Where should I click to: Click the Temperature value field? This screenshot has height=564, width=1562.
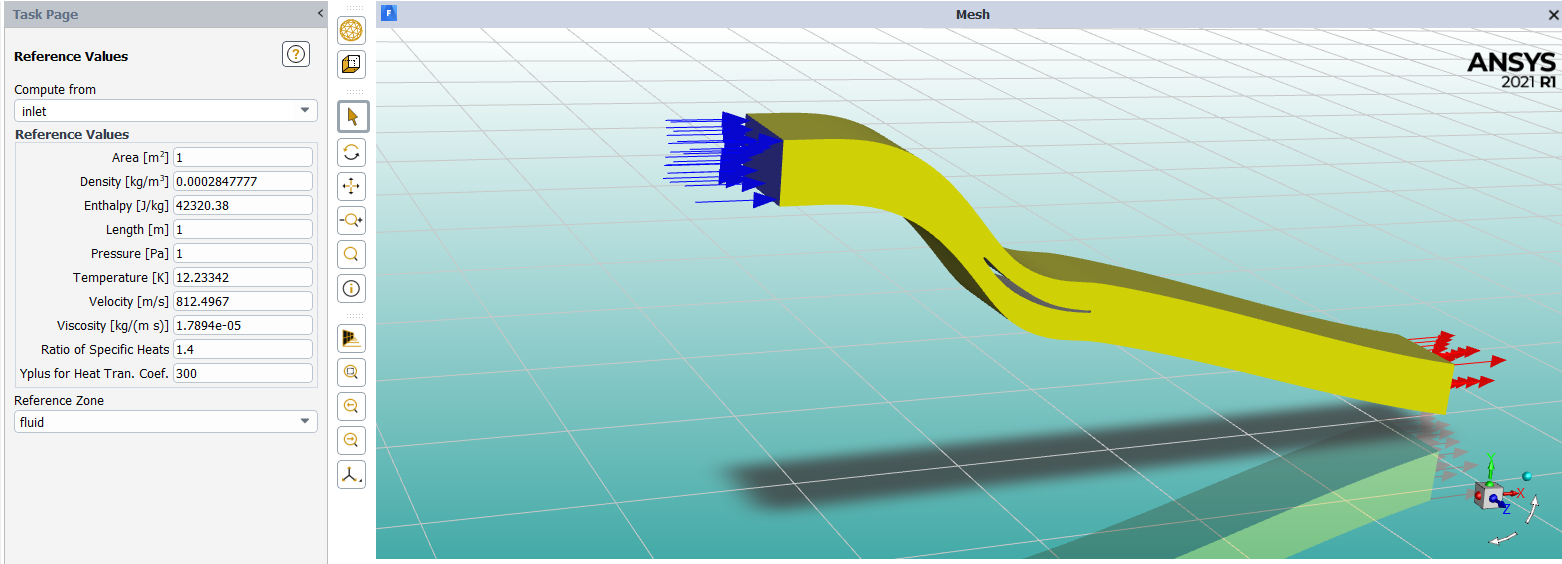tap(243, 277)
